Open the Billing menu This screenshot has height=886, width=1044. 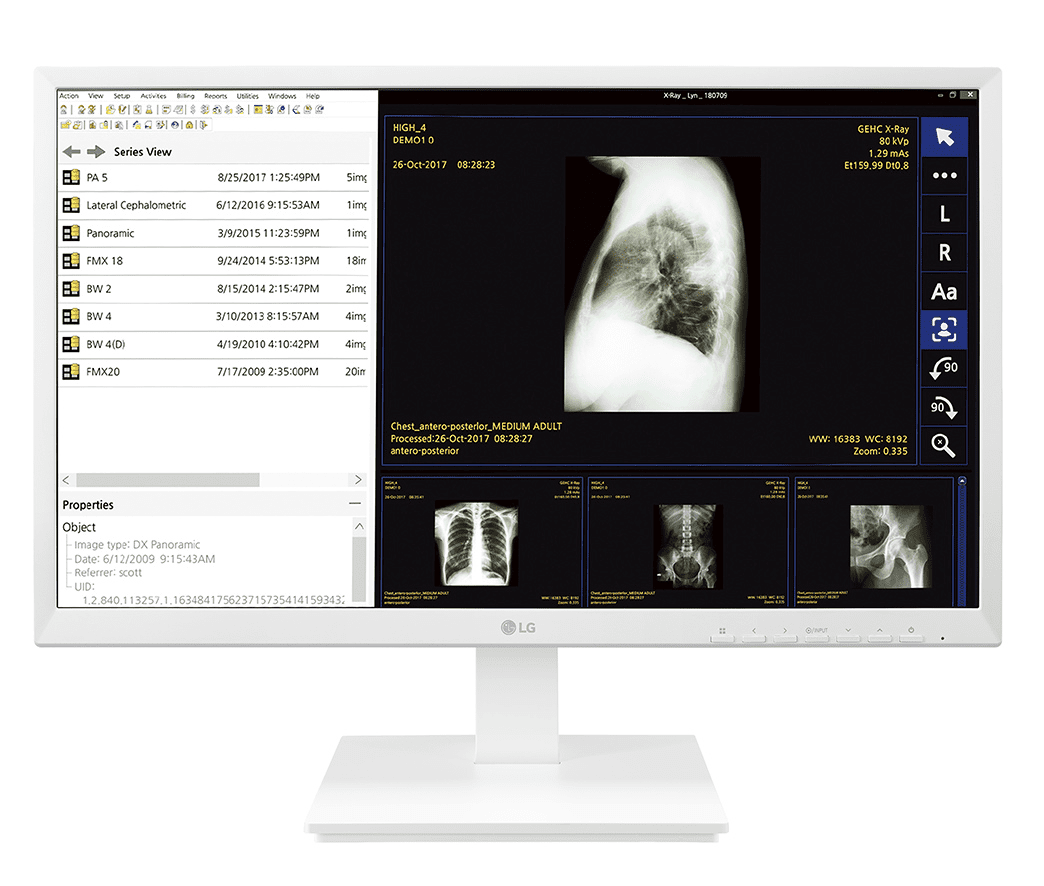click(185, 96)
